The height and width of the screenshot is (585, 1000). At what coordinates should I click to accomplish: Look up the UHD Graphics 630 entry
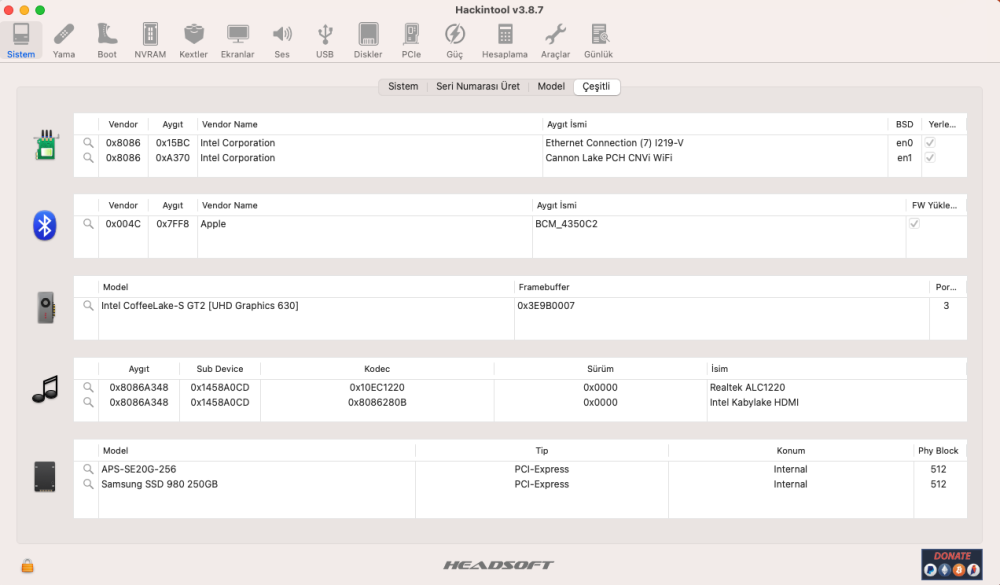click(88, 306)
